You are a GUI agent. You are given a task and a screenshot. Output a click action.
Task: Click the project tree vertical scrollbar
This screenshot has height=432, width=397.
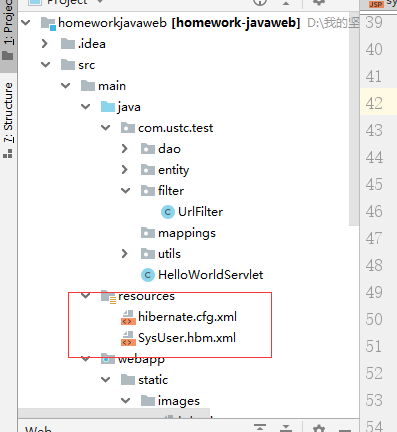coord(354,120)
